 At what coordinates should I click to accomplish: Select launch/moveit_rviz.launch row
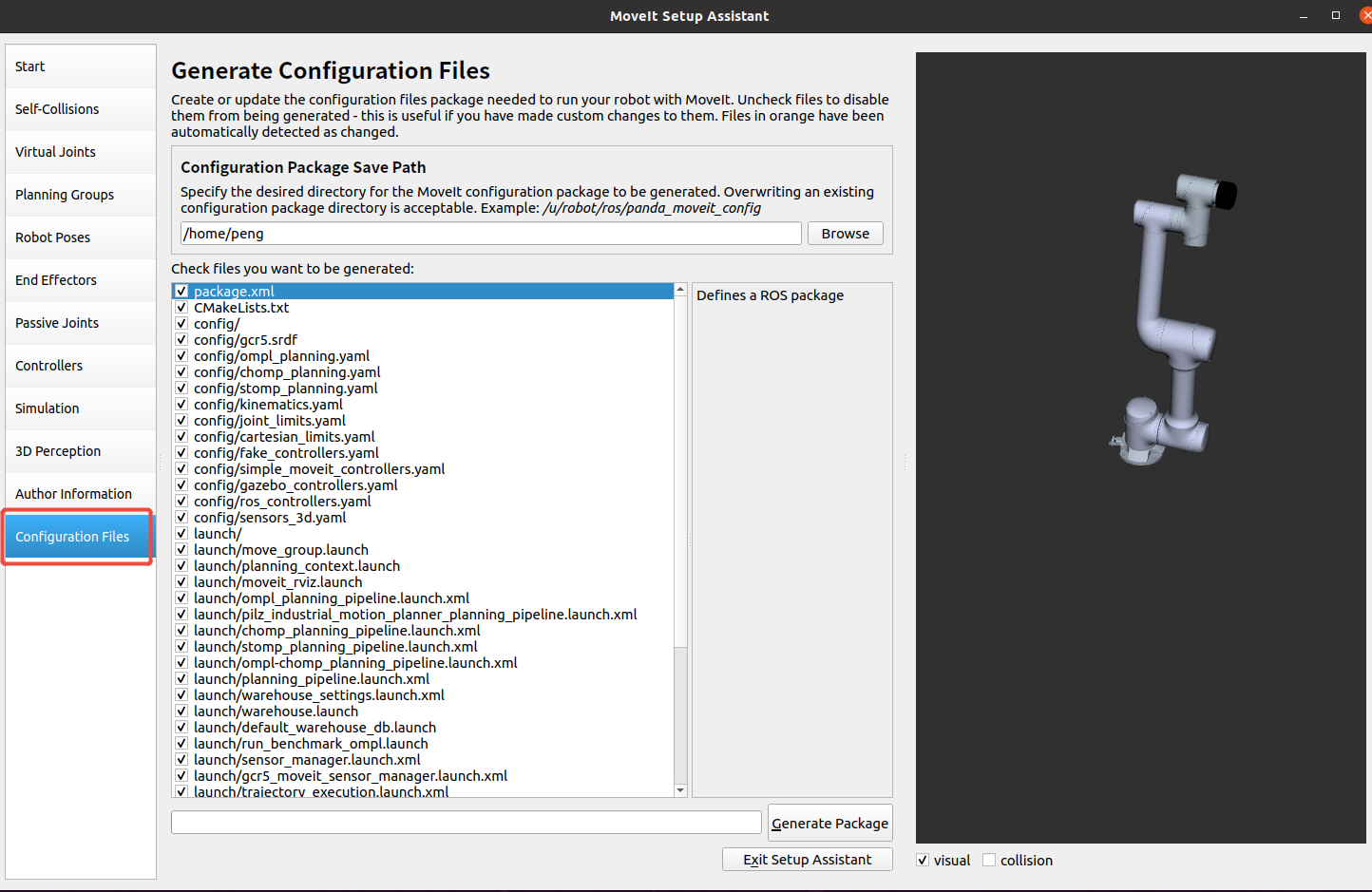coord(423,582)
